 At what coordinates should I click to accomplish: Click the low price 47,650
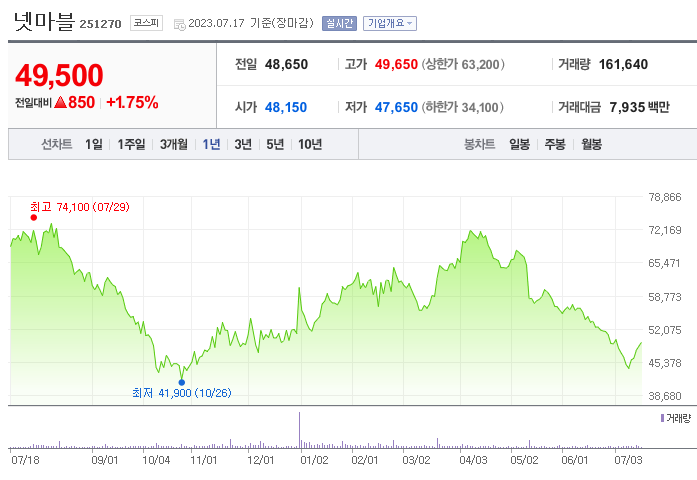pyautogui.click(x=396, y=107)
